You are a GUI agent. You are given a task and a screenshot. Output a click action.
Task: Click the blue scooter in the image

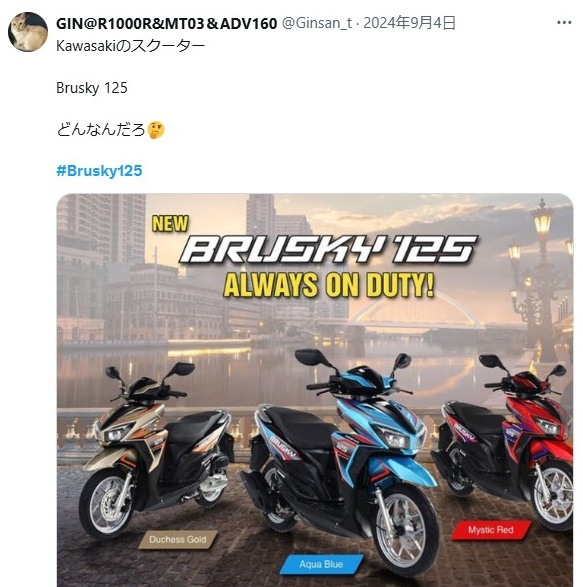[x=340, y=460]
